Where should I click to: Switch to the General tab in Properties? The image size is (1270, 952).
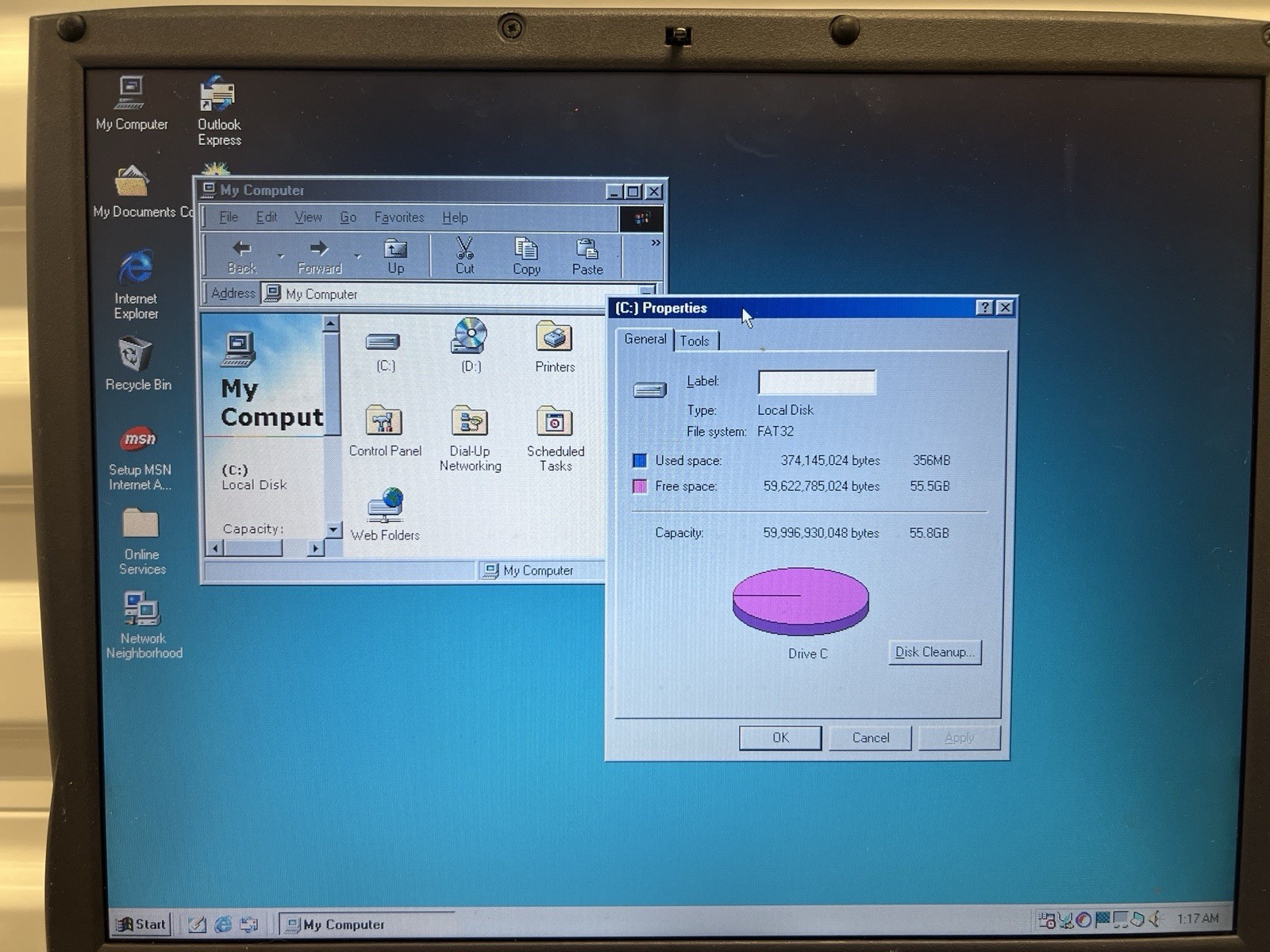point(645,340)
